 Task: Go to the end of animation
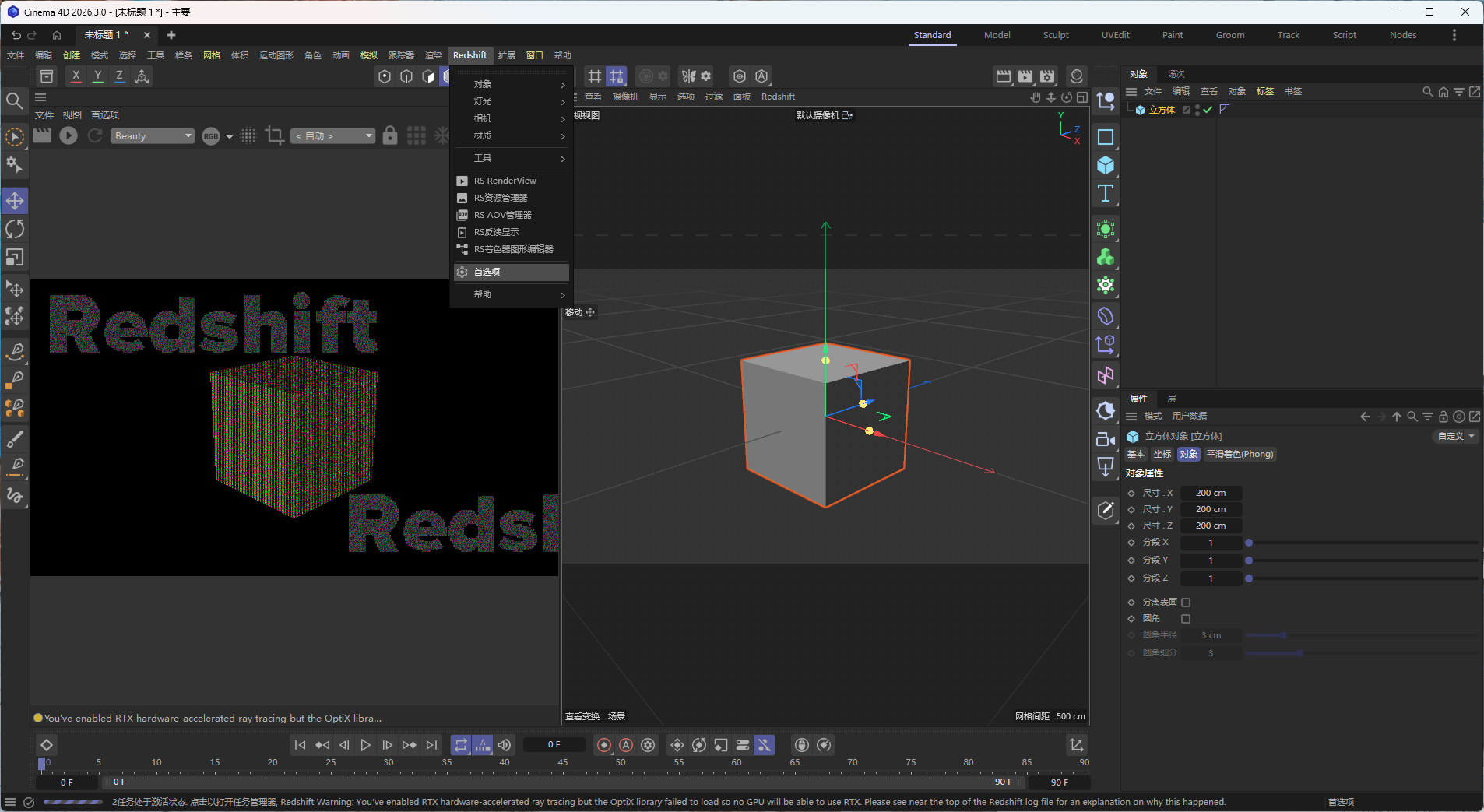431,745
